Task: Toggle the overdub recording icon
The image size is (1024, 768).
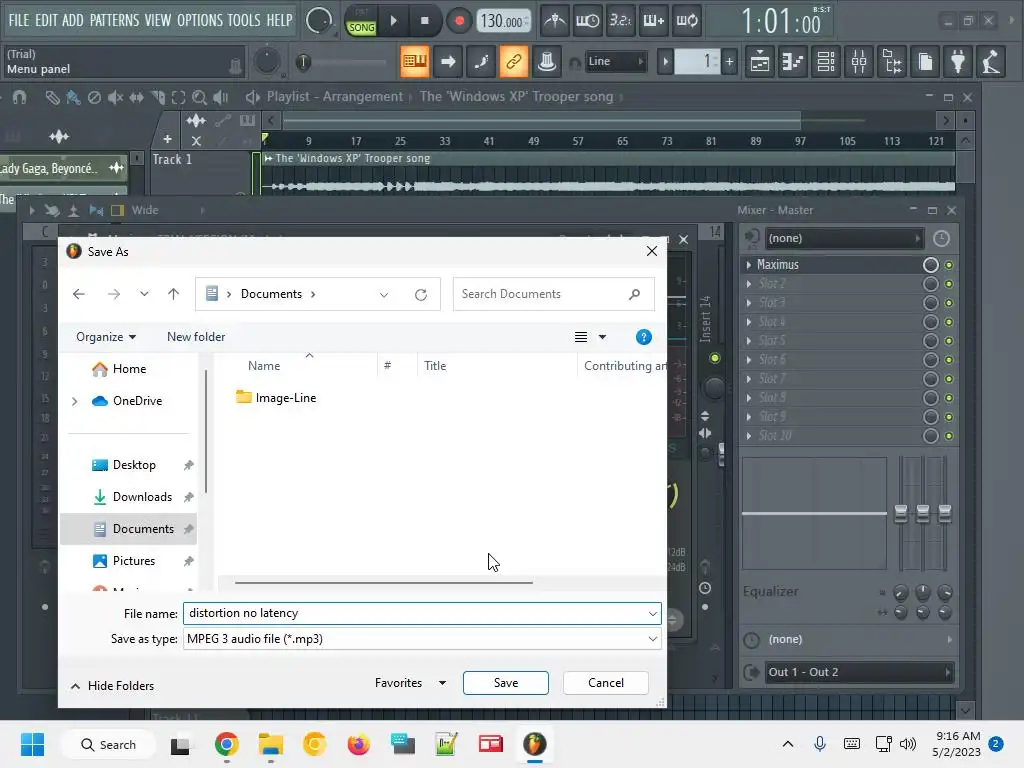Action: [653, 21]
